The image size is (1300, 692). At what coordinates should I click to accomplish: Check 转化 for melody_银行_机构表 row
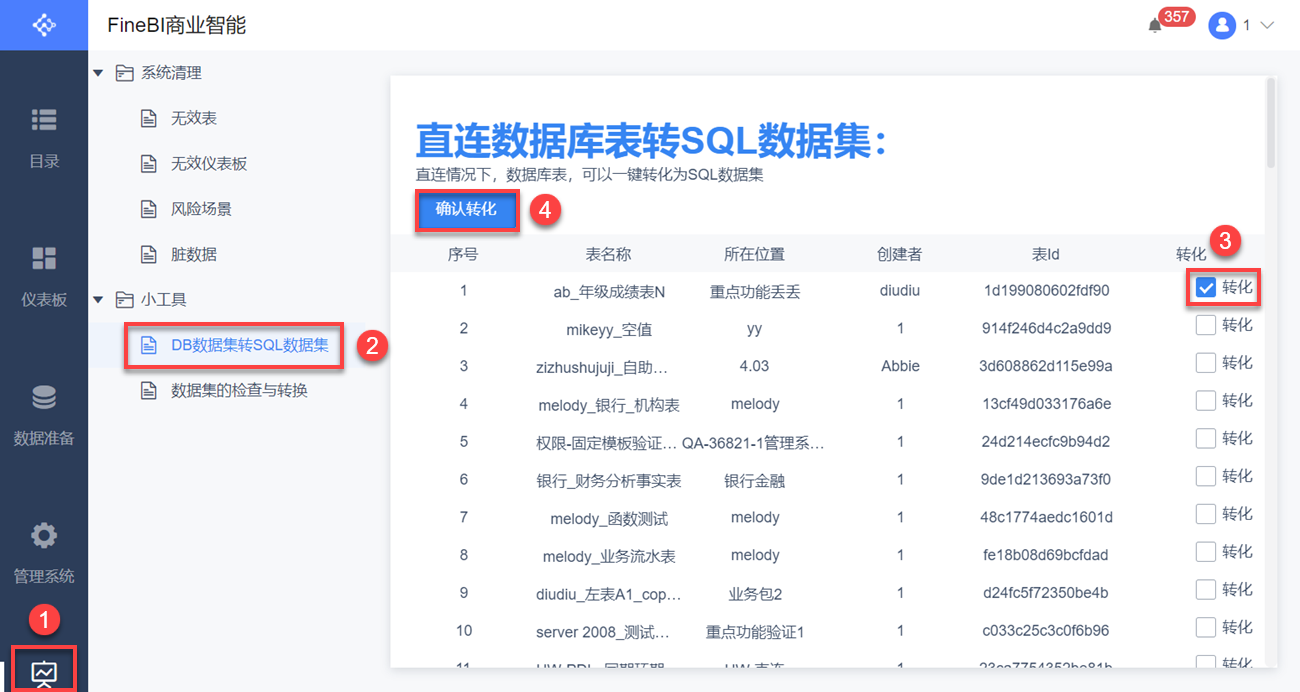point(1206,400)
